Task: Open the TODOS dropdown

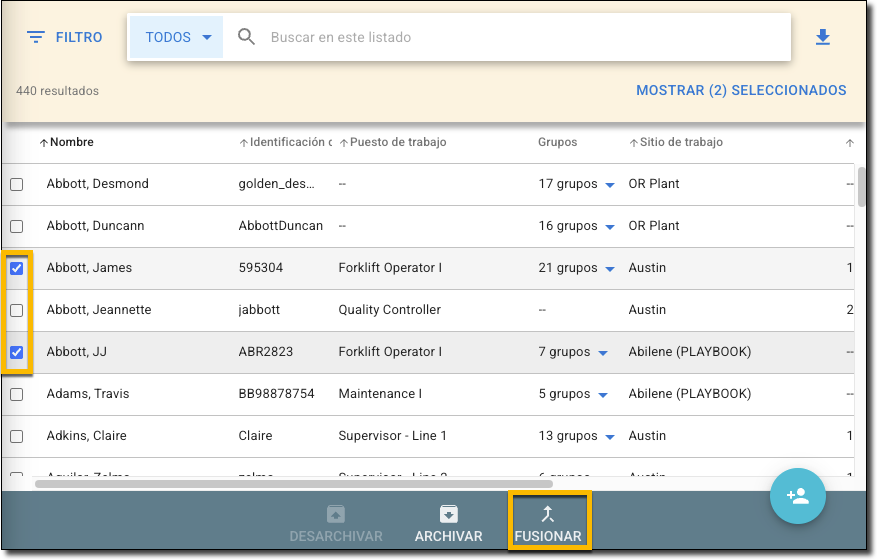Action: (177, 38)
